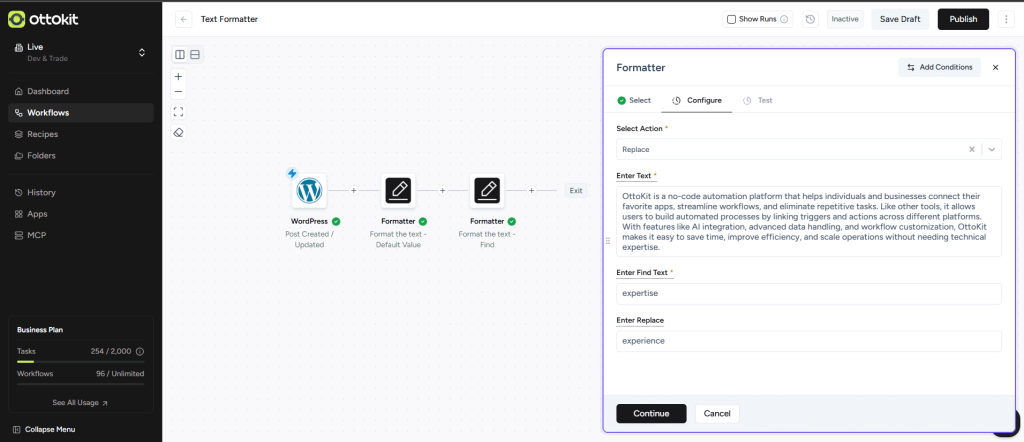Open Recipes in the sidebar
Image resolution: width=1024 pixels, height=442 pixels.
coord(42,134)
